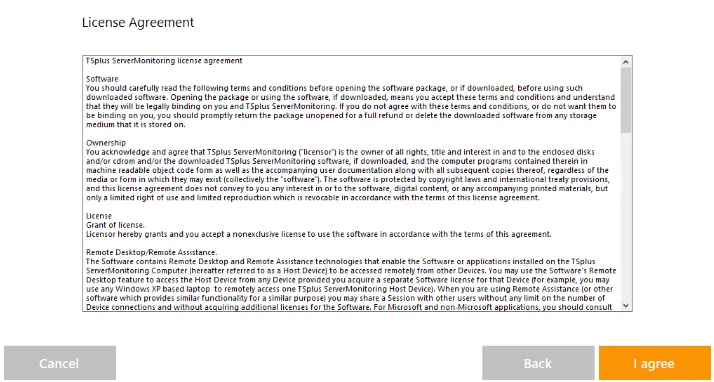Go to previous step with Back

tap(538, 363)
